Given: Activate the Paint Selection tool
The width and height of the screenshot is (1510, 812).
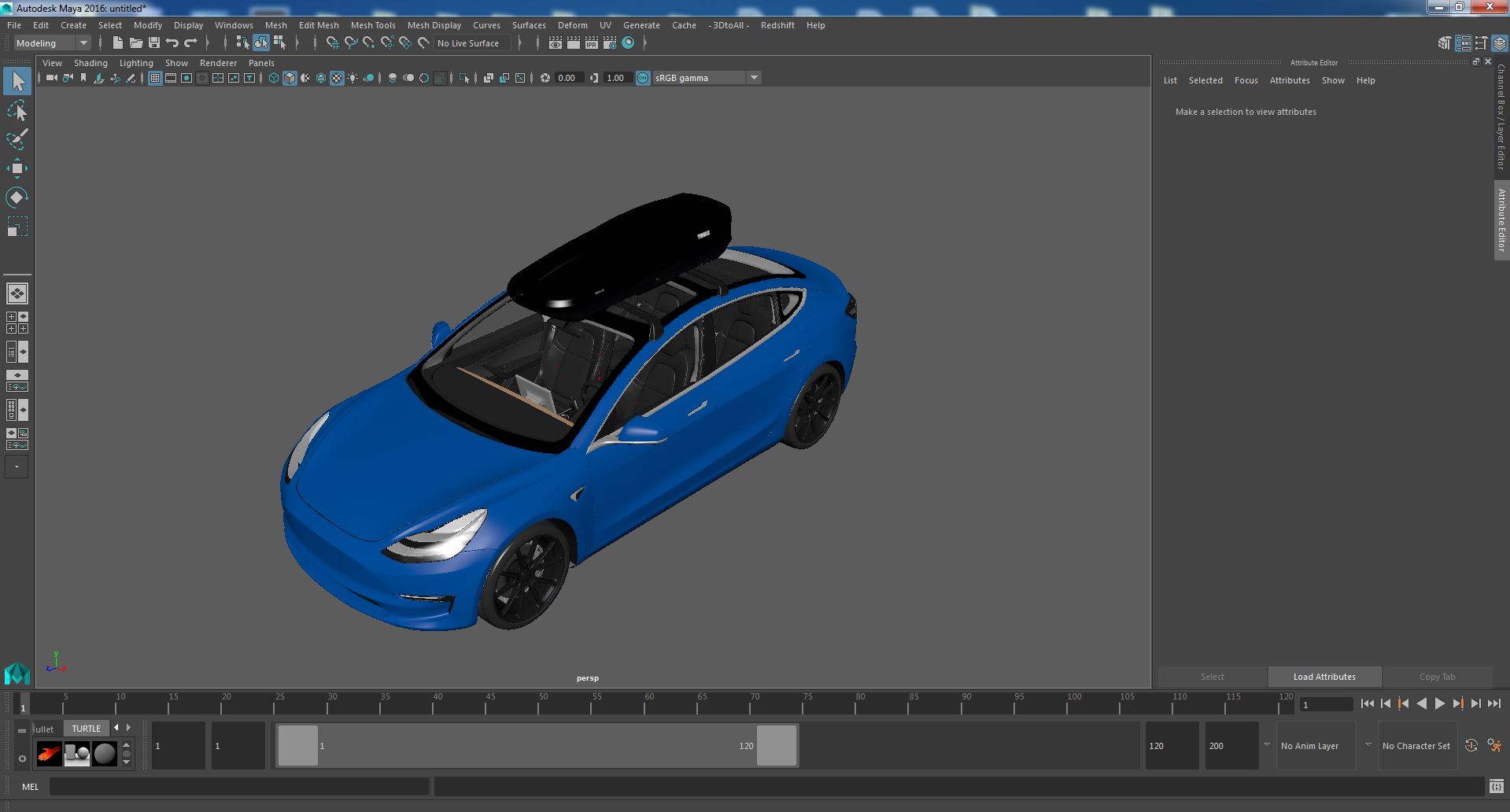Looking at the screenshot, I should point(17,140).
